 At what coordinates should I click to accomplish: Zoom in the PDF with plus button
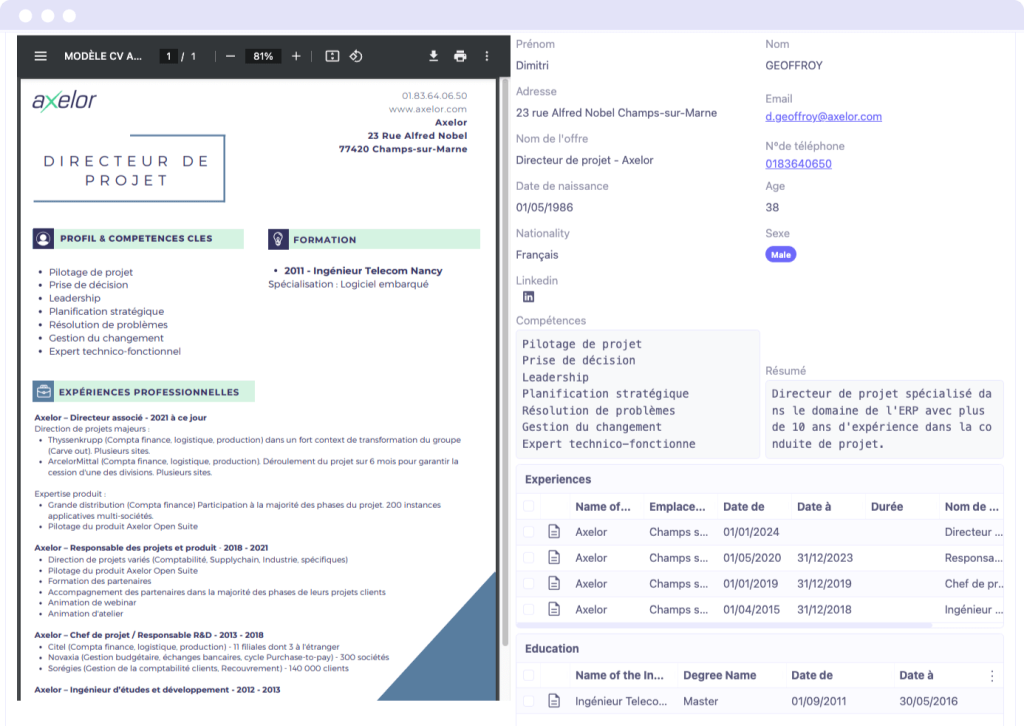click(x=296, y=56)
